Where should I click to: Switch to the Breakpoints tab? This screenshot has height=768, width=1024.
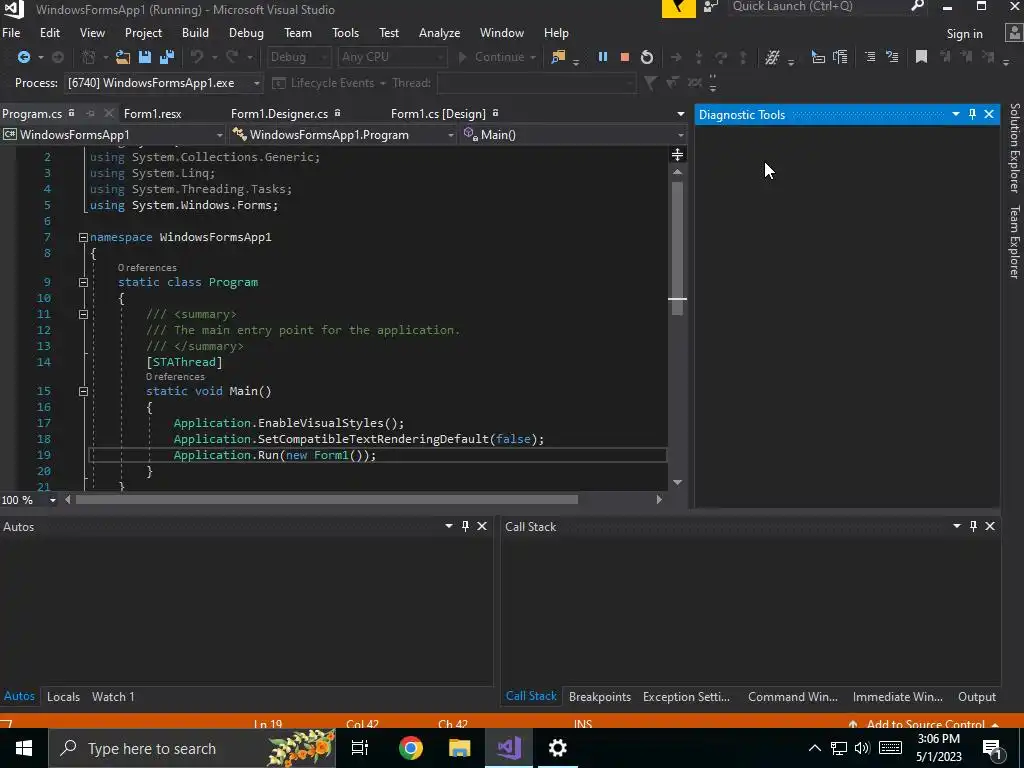point(600,697)
